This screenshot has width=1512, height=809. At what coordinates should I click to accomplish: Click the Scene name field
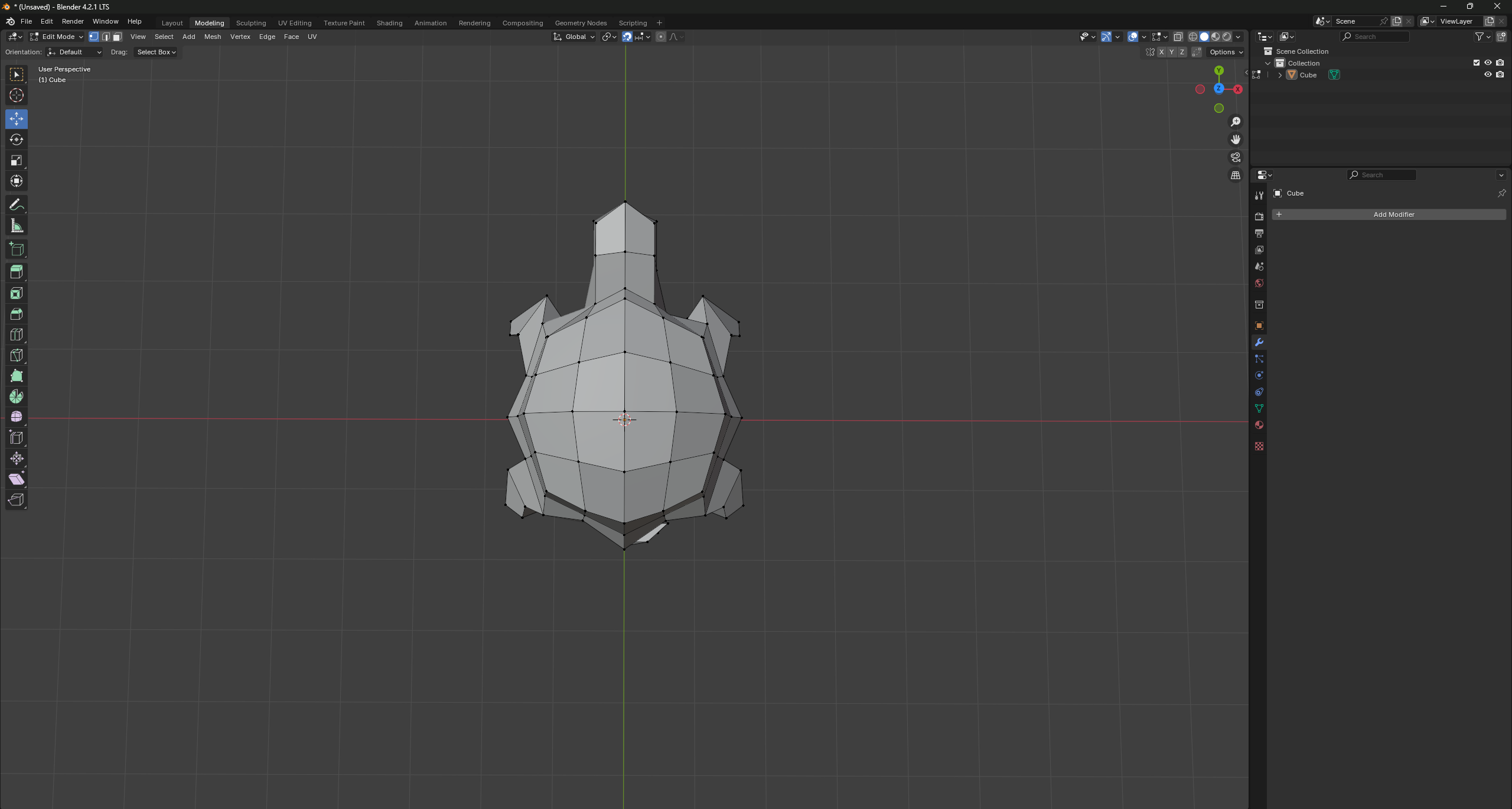(x=1356, y=21)
